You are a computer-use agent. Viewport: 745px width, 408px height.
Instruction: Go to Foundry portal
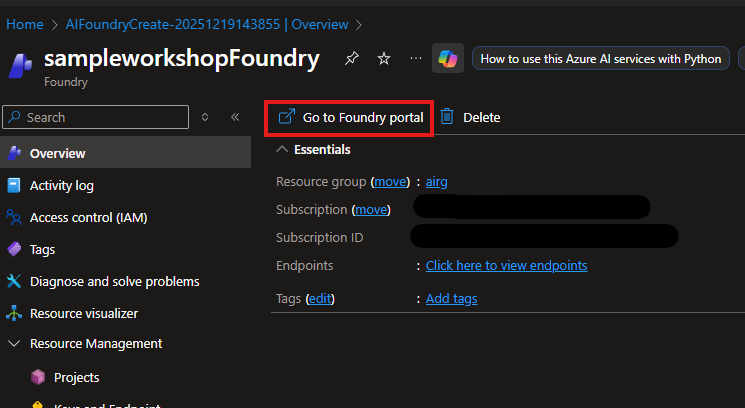click(350, 117)
